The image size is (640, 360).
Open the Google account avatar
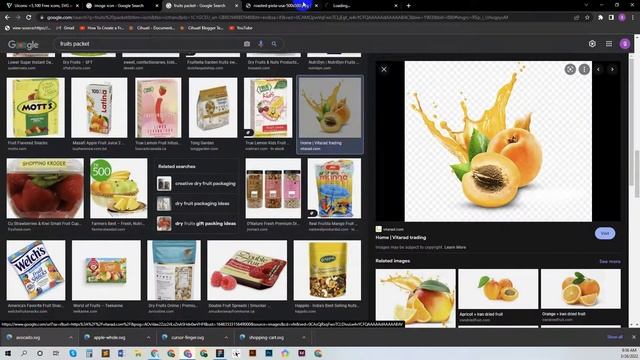point(624,44)
